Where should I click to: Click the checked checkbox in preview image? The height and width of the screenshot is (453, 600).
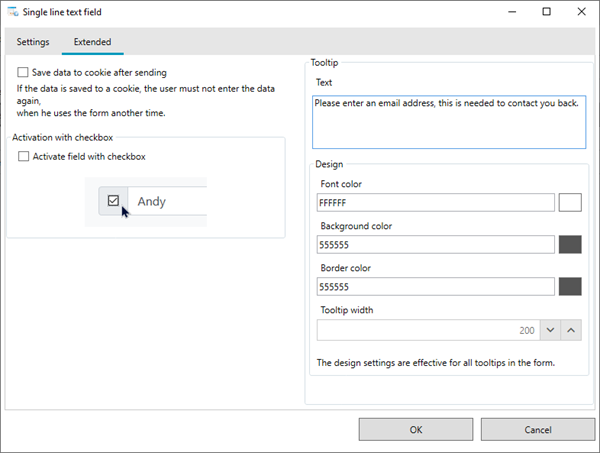click(113, 200)
